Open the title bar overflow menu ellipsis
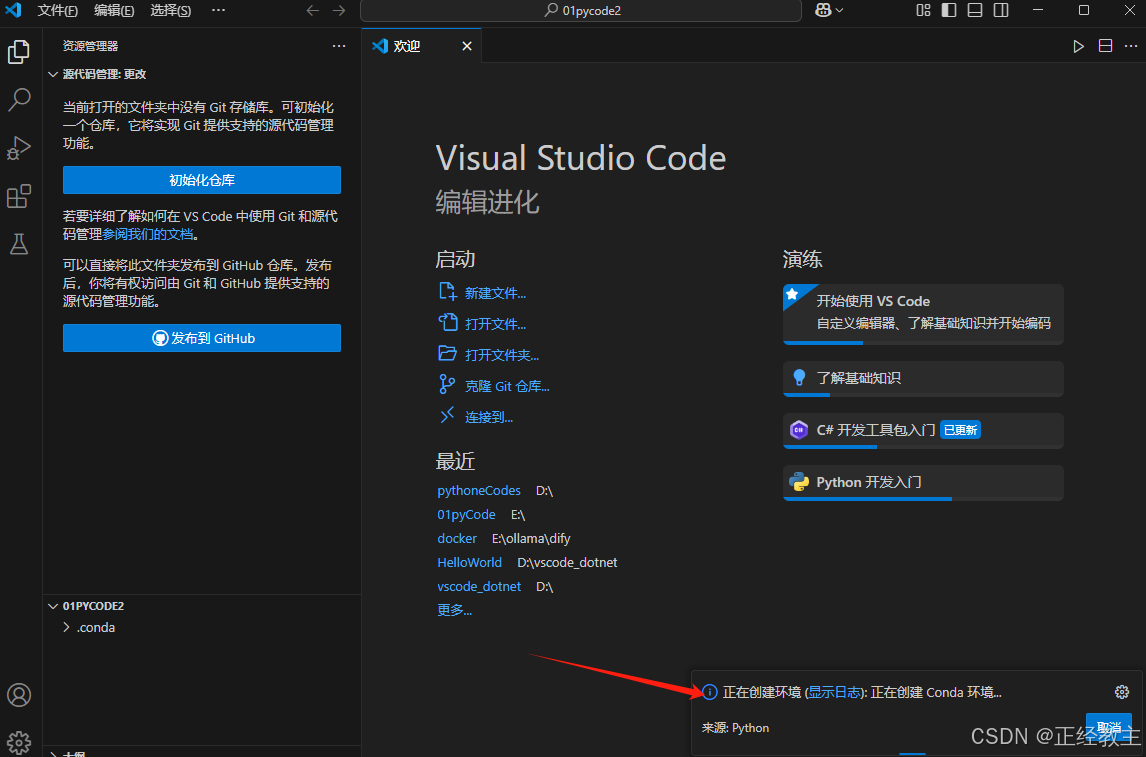This screenshot has width=1146, height=757. click(x=218, y=10)
